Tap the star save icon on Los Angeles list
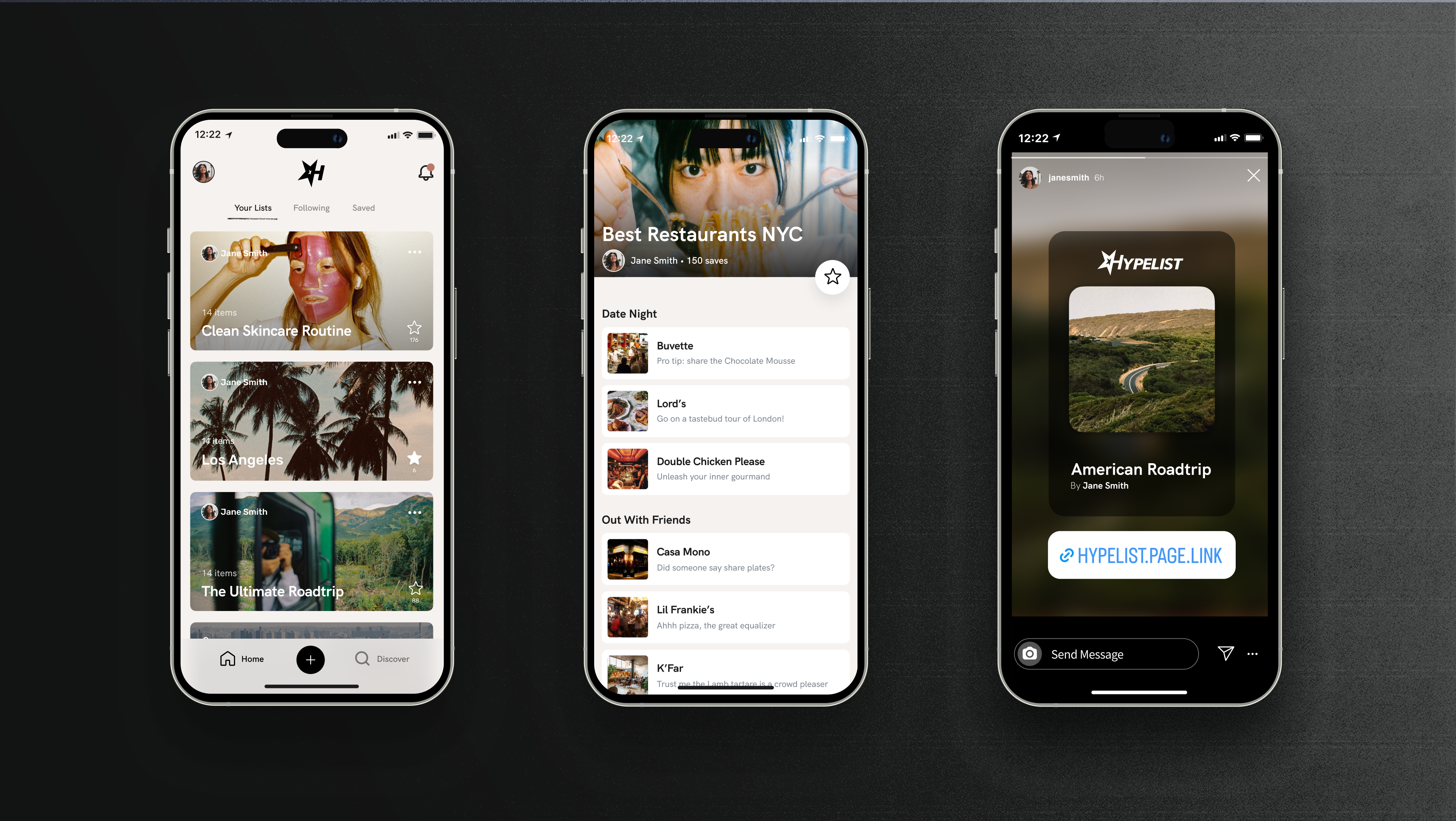Viewport: 1456px width, 821px height. (x=416, y=457)
